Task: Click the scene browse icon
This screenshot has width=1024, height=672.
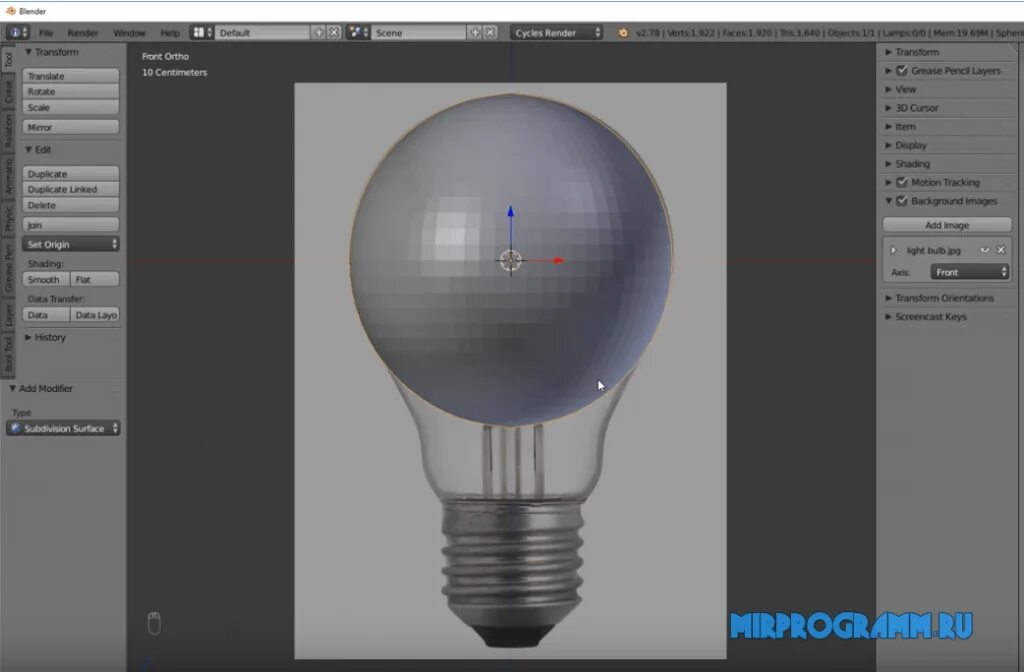Action: pos(358,32)
